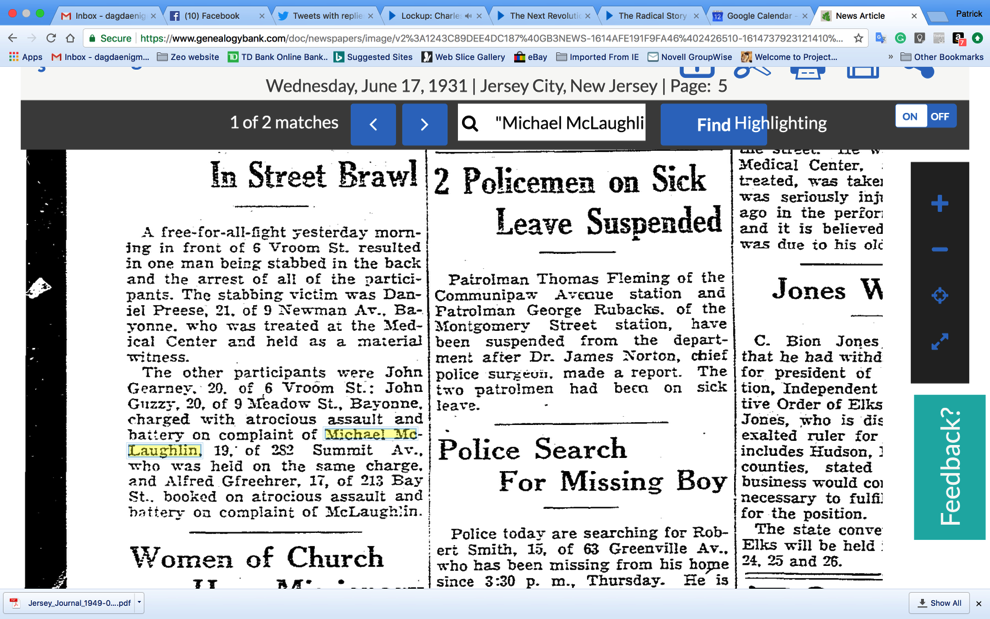
Task: Recenter the newspaper image view
Action: (x=939, y=296)
